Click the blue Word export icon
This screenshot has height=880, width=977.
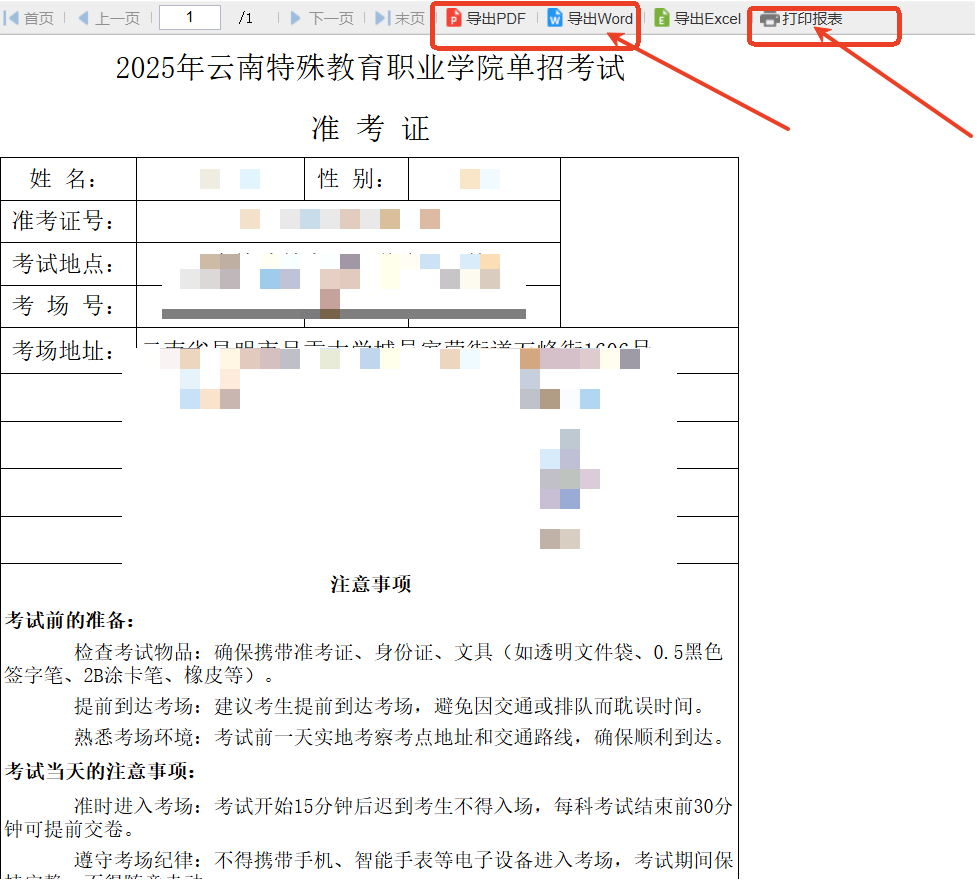click(555, 18)
